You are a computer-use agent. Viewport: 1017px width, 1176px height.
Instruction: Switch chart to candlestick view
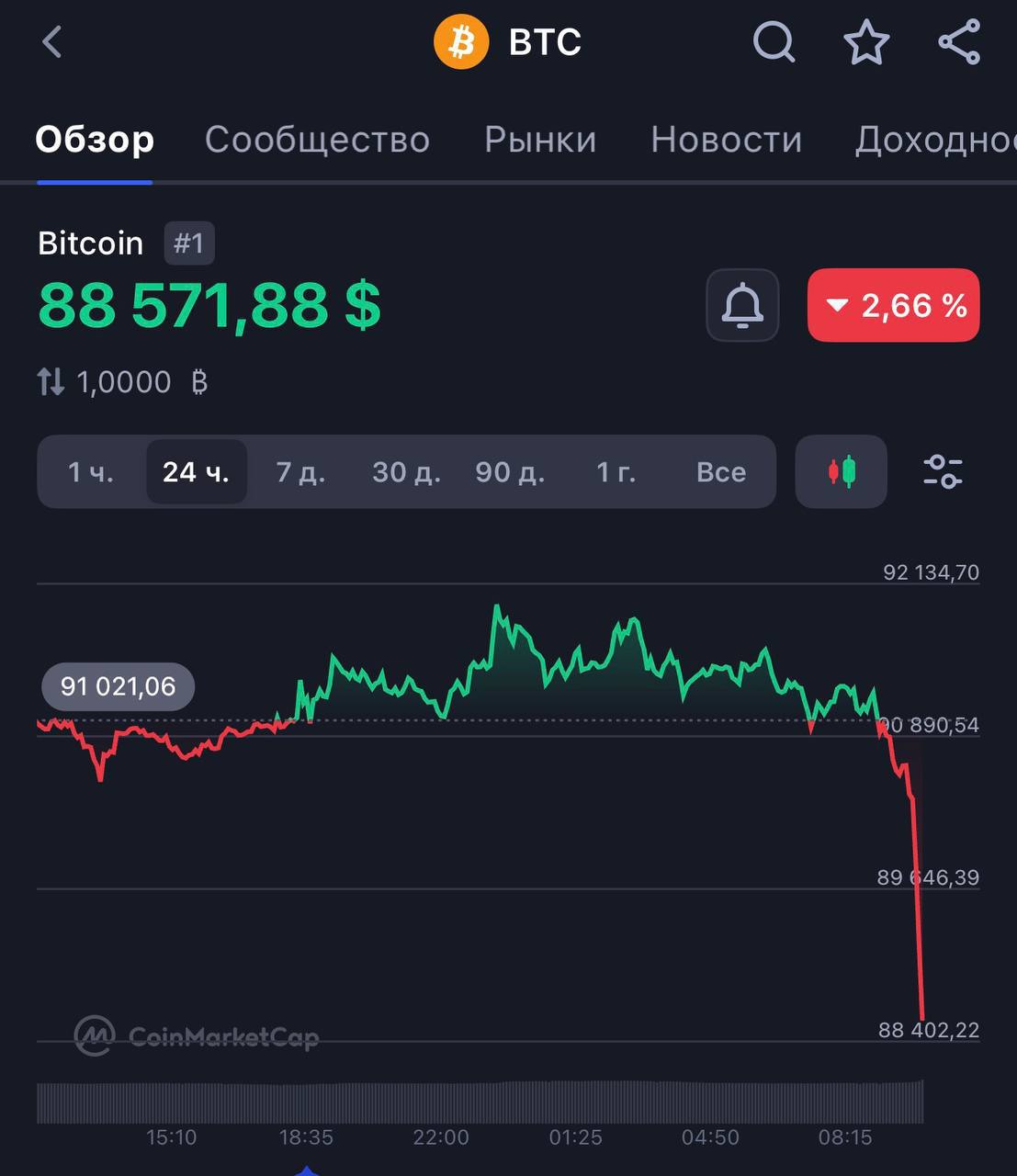[x=841, y=472]
